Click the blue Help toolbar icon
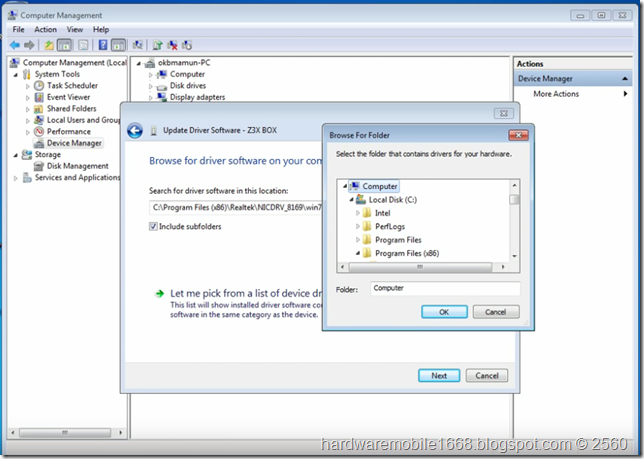Image resolution: width=644 pixels, height=459 pixels. coord(103,45)
